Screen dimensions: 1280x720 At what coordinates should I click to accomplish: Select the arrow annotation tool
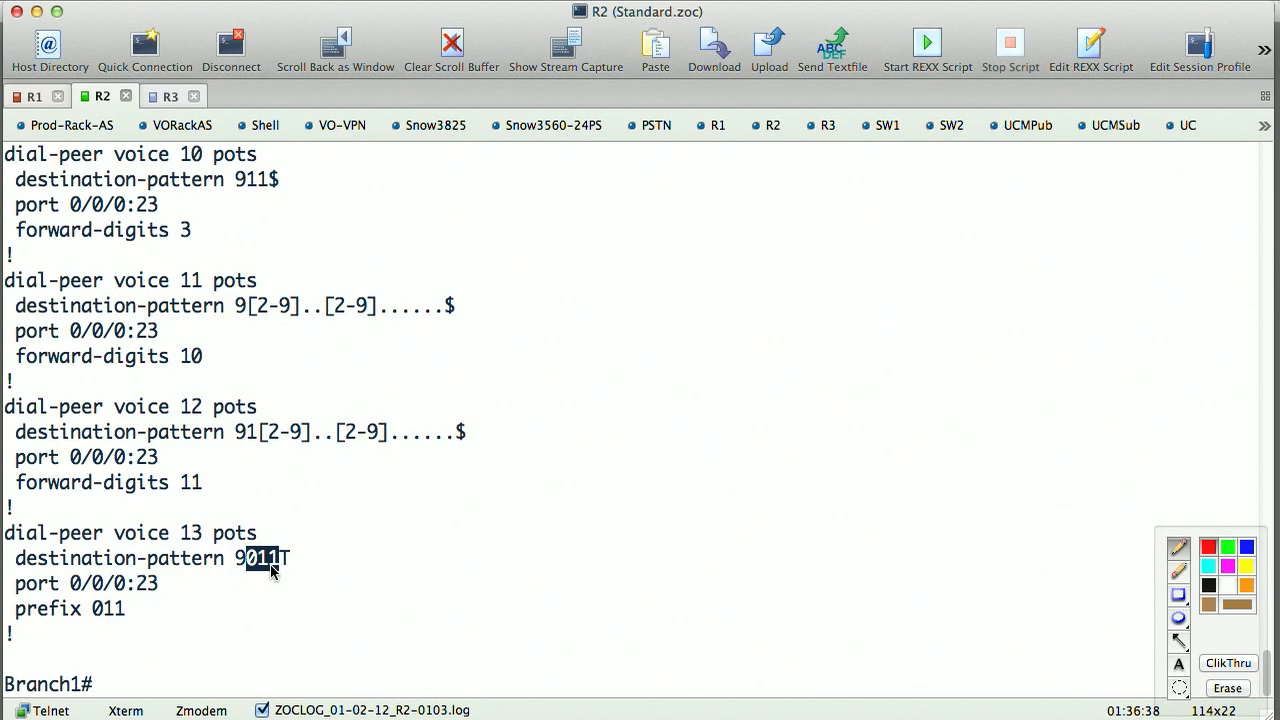[1178, 641]
